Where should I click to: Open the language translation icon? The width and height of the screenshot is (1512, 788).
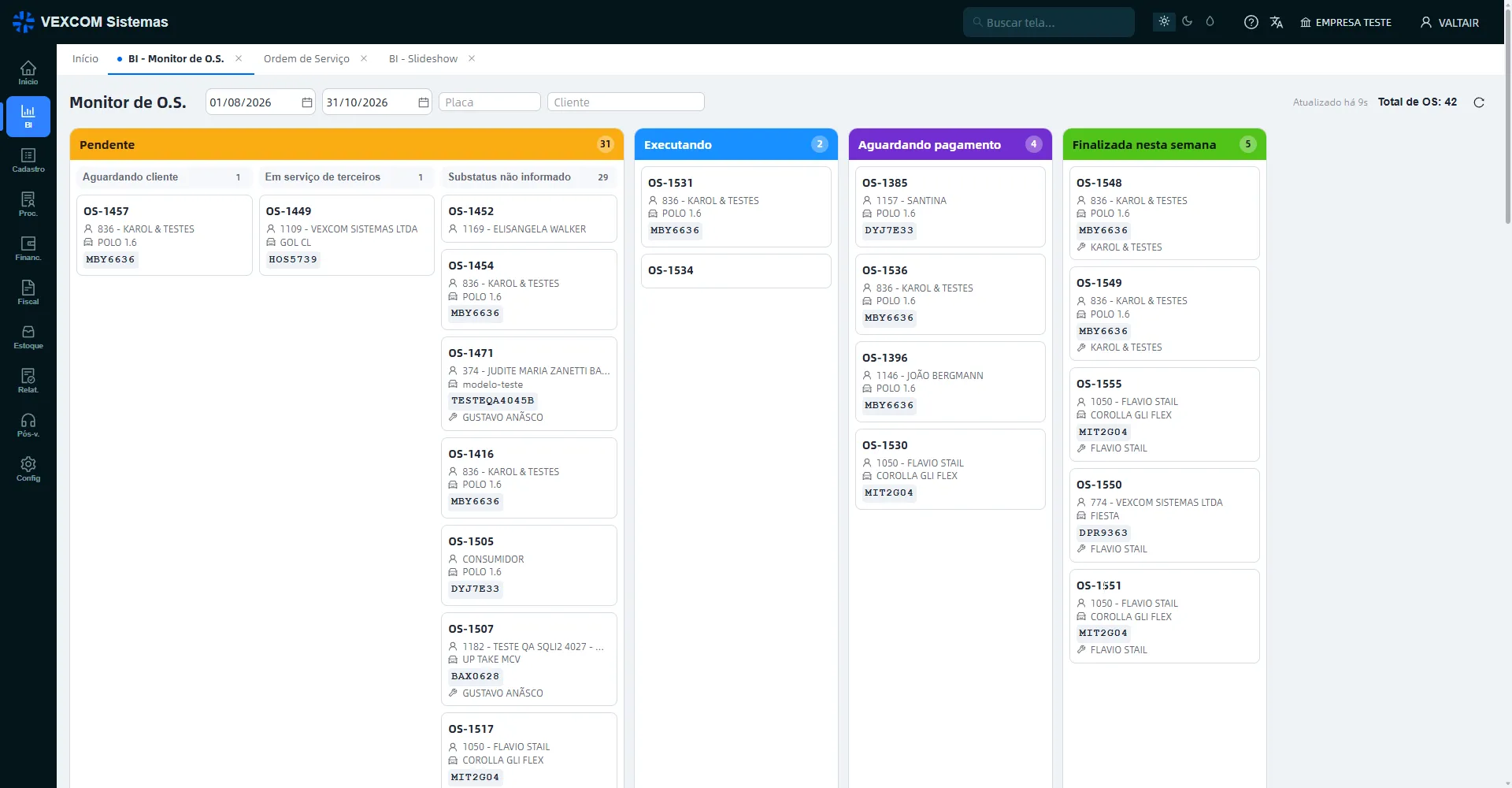coord(1277,22)
